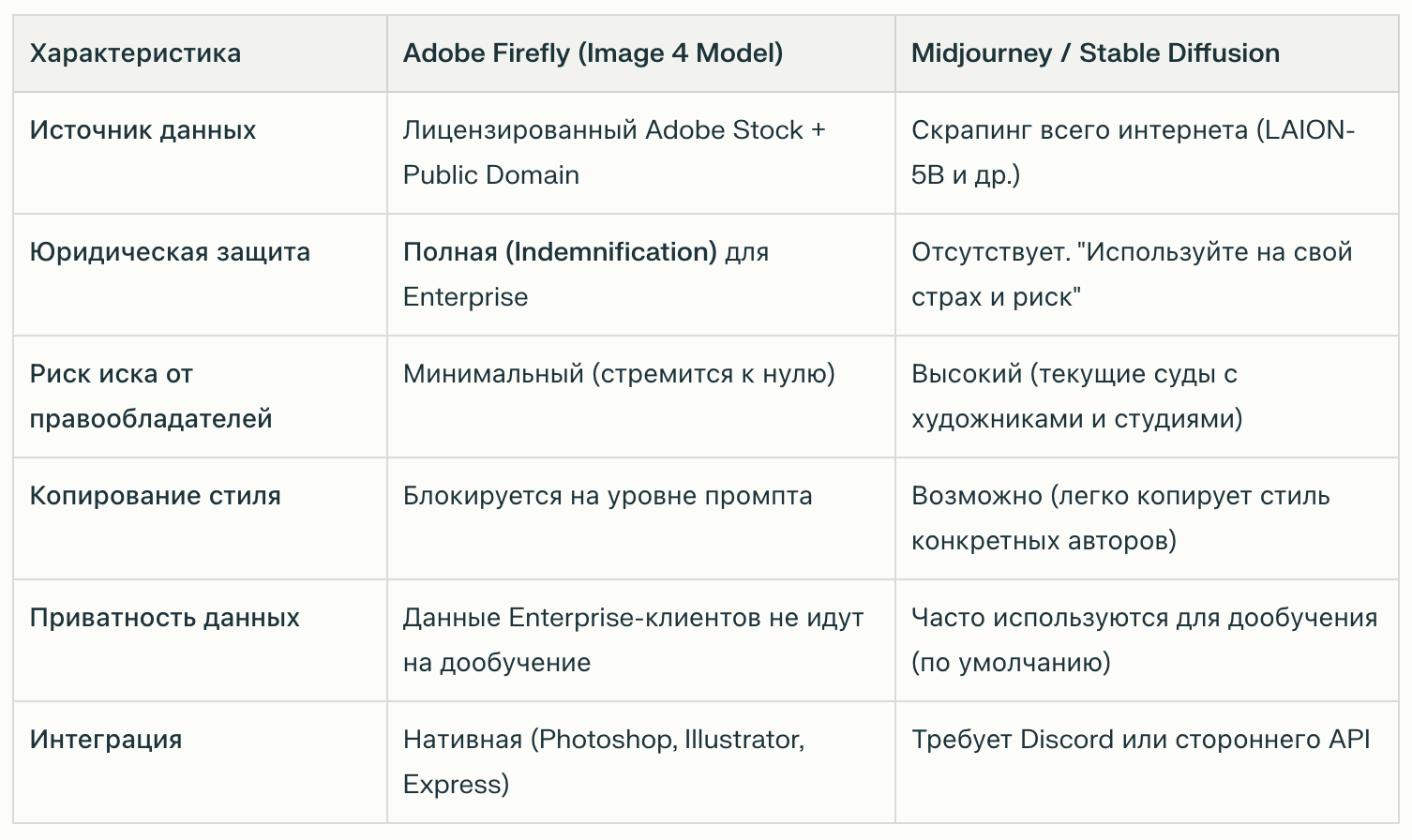Click the 'Приватность данных' row label
Screen dimensions: 1412x840
pyautogui.click(x=164, y=618)
